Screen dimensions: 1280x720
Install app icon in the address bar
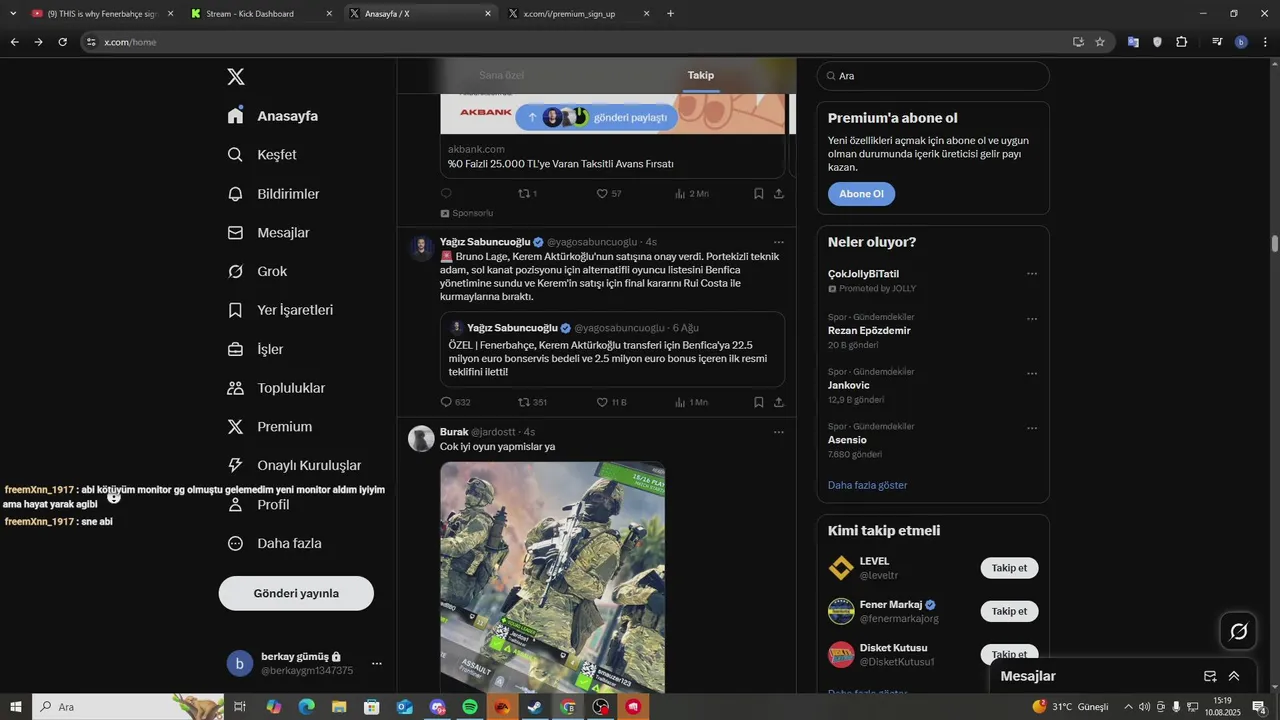(1078, 42)
